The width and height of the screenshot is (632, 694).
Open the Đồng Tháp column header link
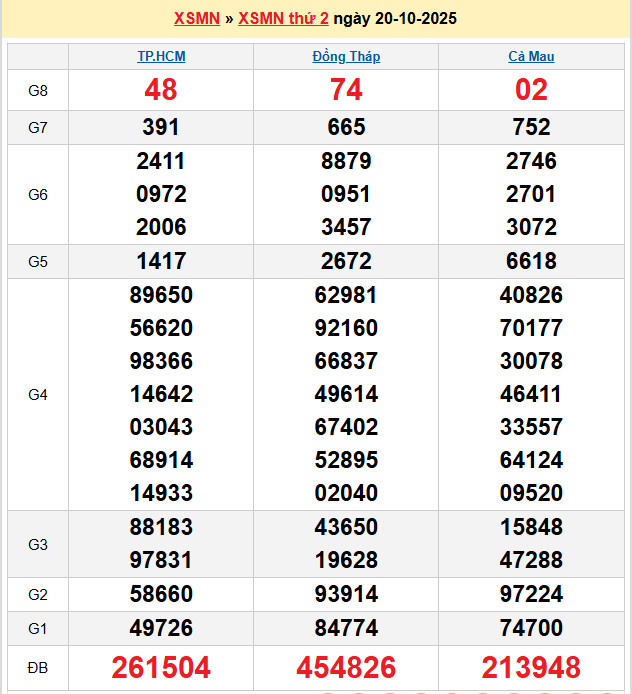tap(346, 57)
